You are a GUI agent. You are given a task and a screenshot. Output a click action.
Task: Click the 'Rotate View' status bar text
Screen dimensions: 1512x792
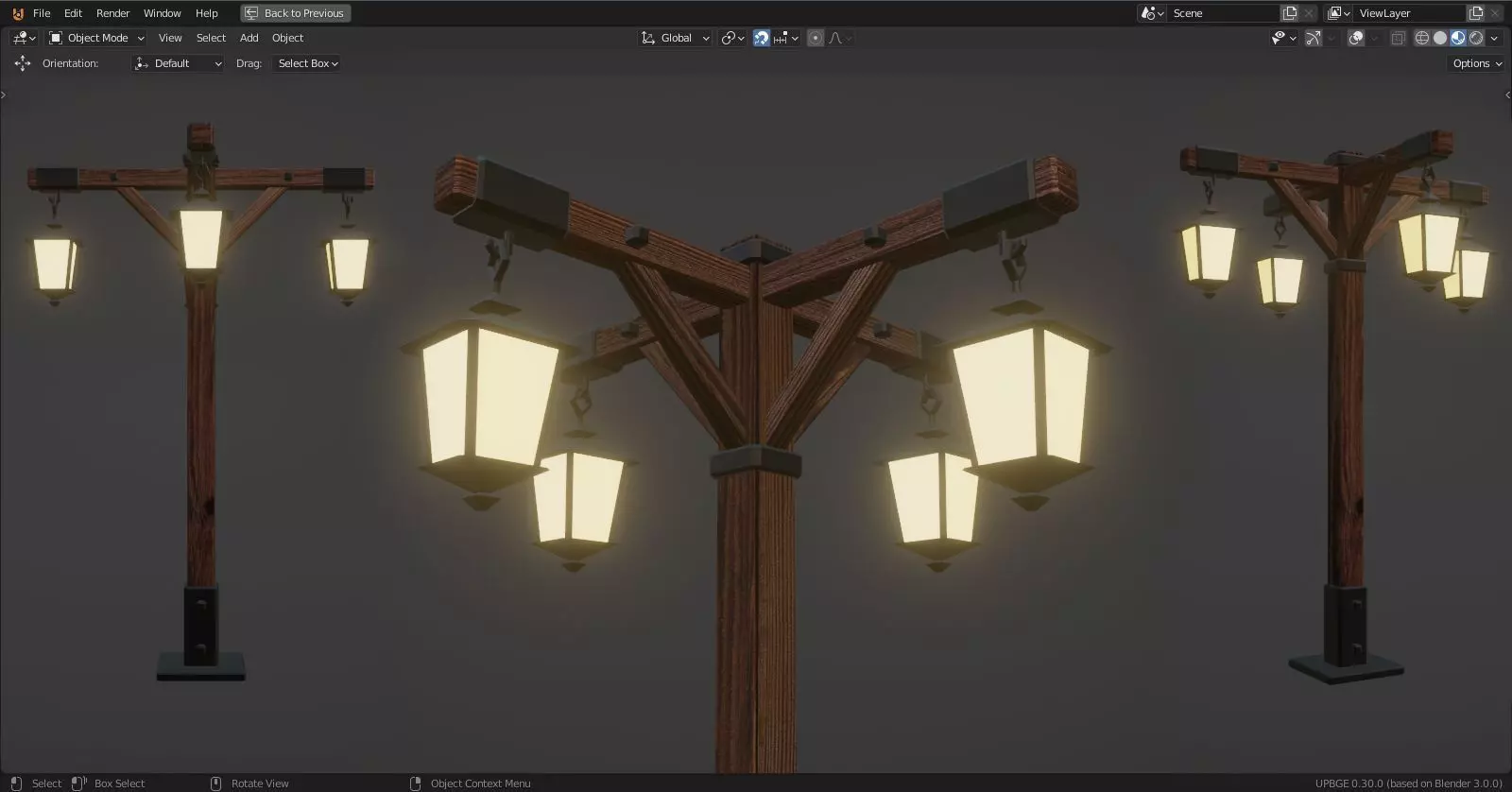260,783
